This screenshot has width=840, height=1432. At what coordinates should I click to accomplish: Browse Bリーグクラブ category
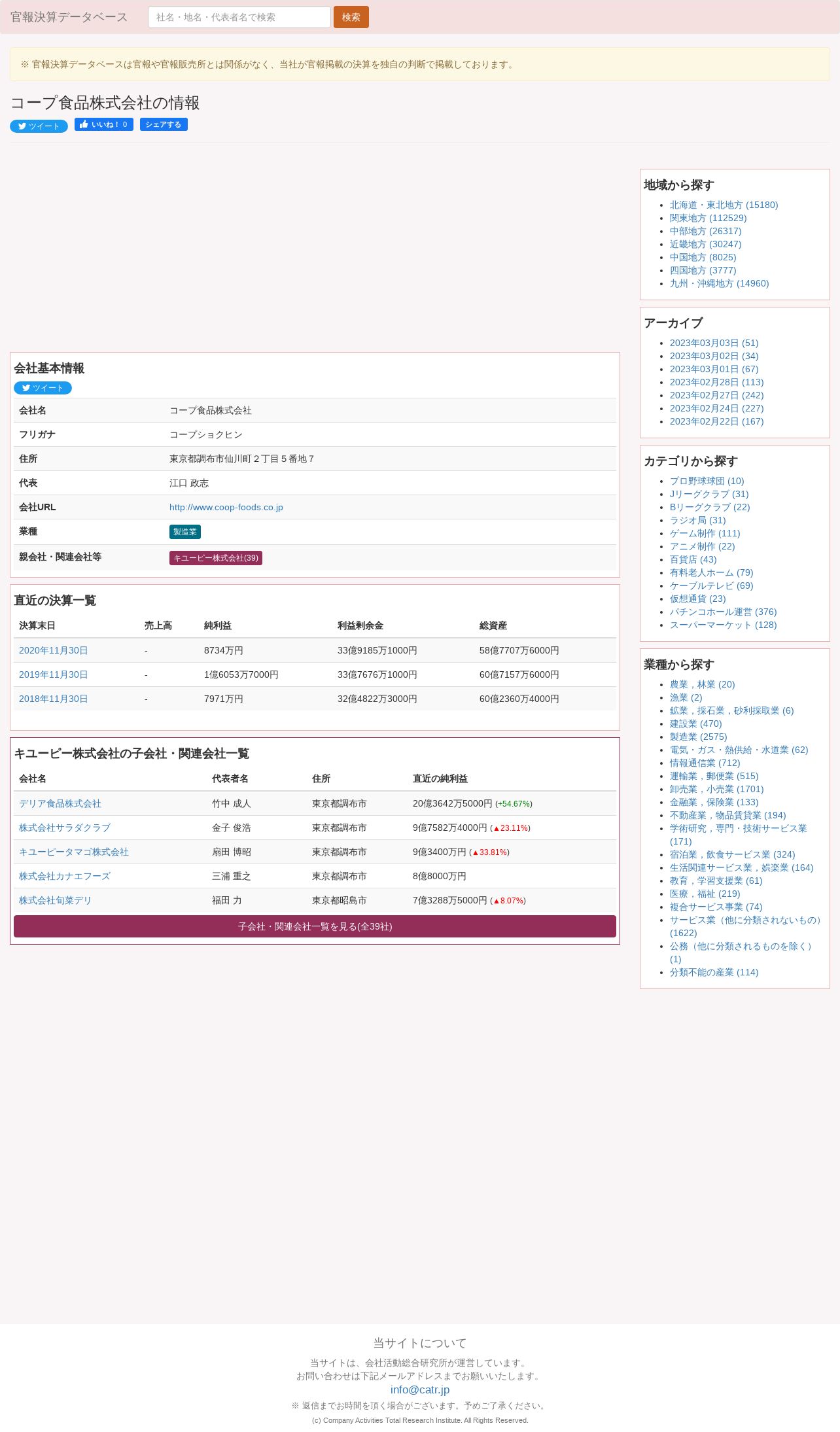coord(710,507)
